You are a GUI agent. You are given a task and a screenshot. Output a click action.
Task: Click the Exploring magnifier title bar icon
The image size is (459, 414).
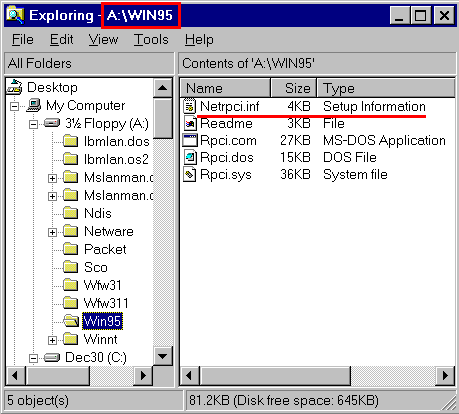click(x=15, y=15)
